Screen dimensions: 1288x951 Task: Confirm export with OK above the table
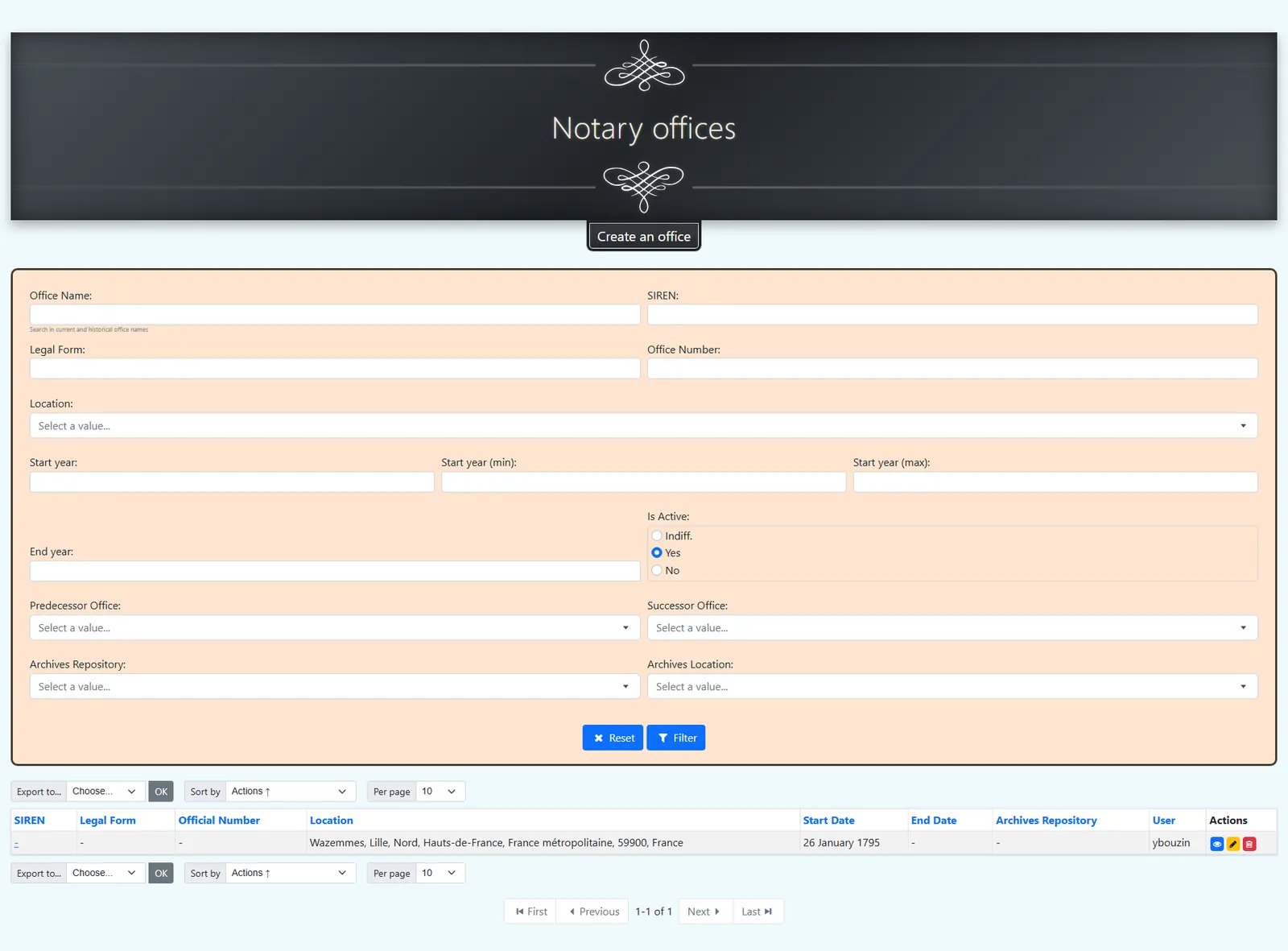pos(161,792)
